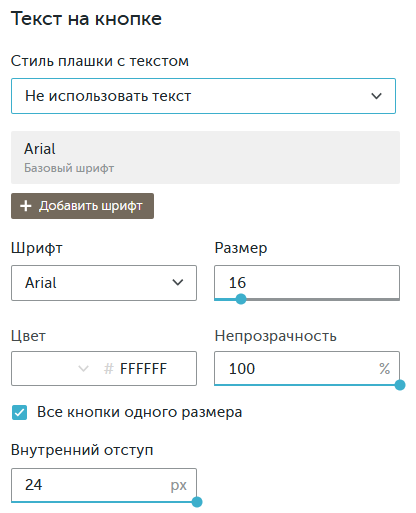Select the Arial 'Базовый шрифт' entry
The image size is (416, 513).
coord(205,157)
